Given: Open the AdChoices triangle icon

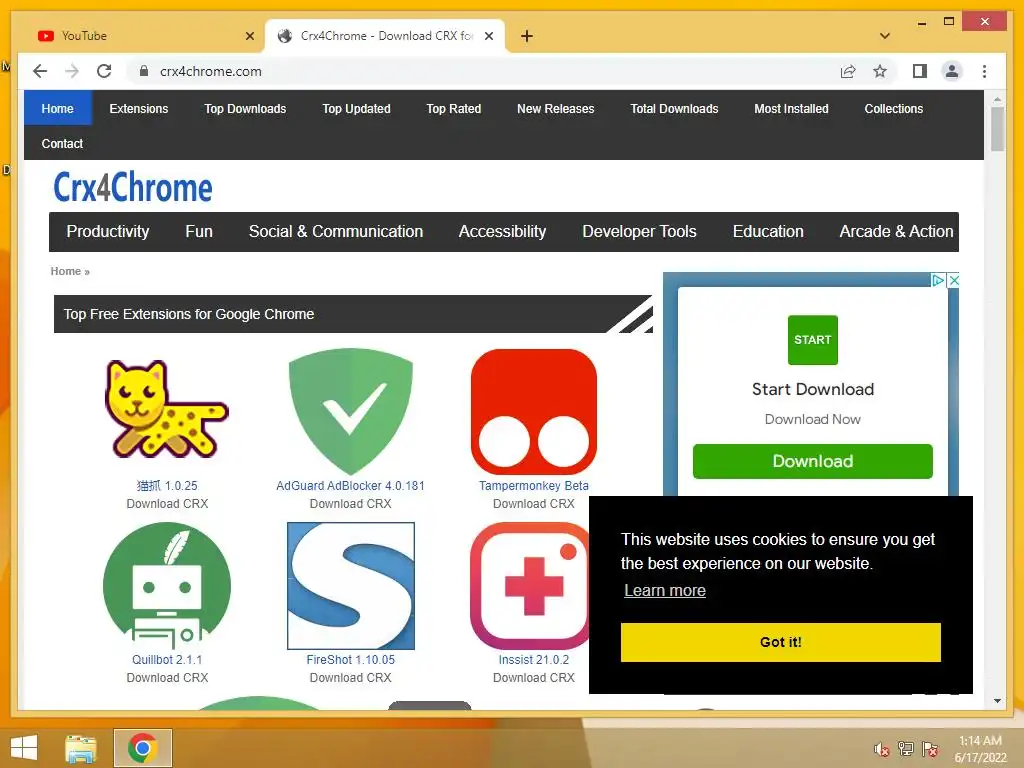Looking at the screenshot, I should pos(938,280).
